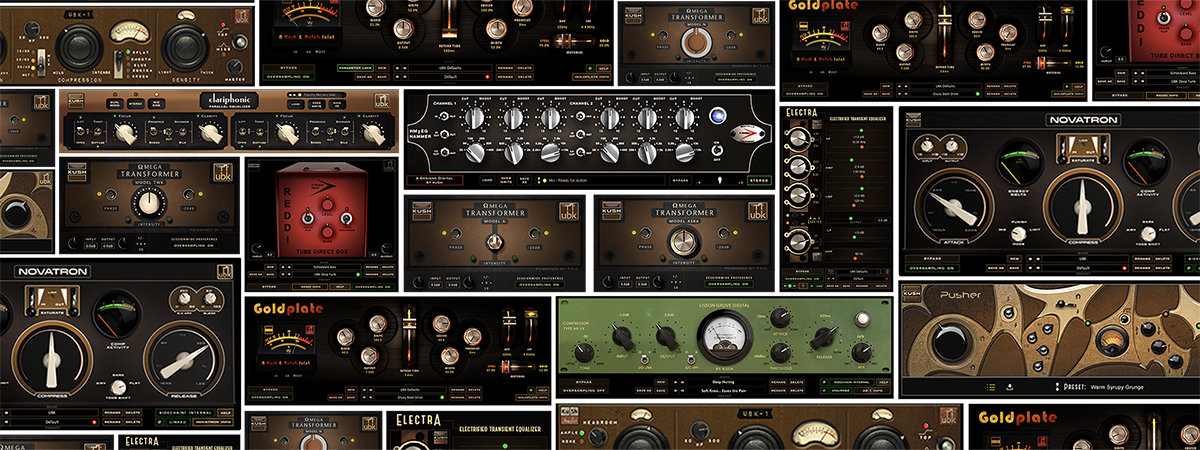Viewport: 1200px width, 450px height.
Task: Click the download icon in Pusher preset bar
Action: [x=1010, y=387]
